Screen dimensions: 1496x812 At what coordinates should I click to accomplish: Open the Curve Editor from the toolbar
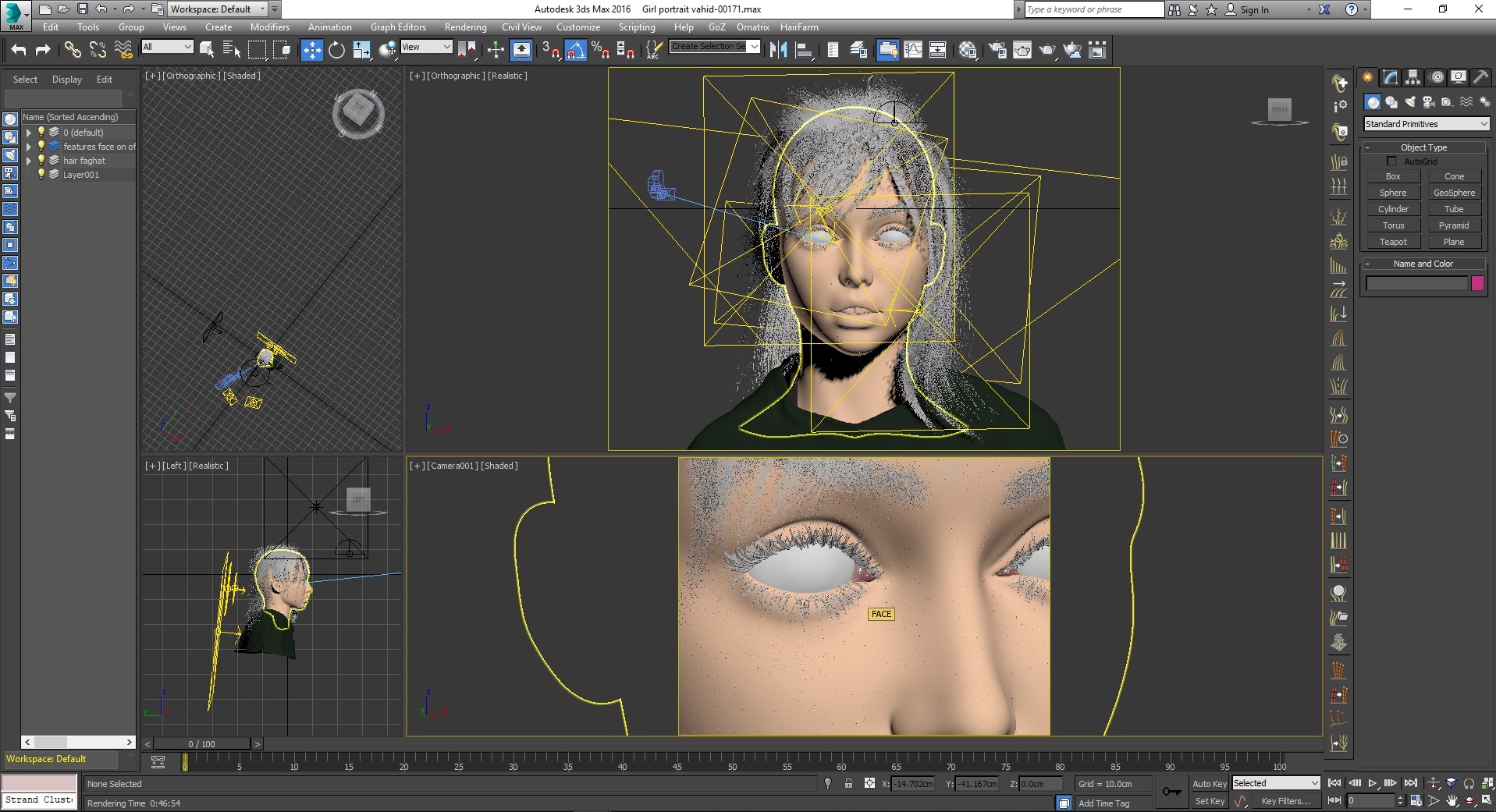click(912, 51)
